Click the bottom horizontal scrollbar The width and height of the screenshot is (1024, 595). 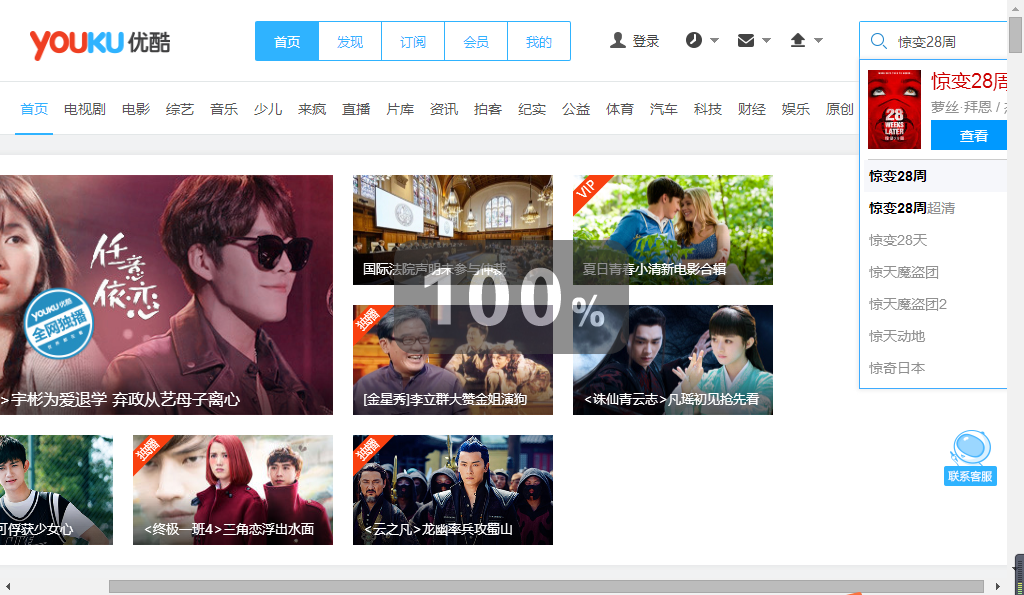[550, 583]
